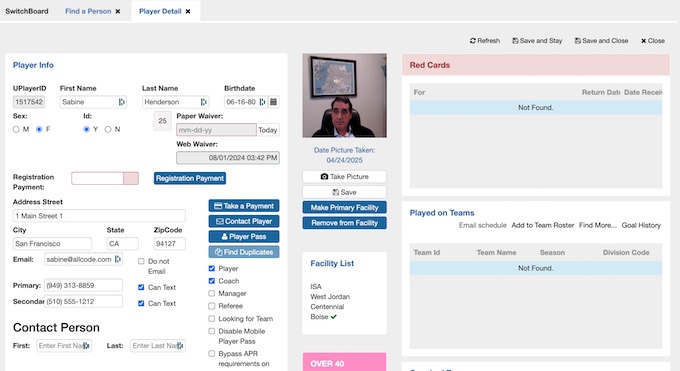Open the Goal History link

(641, 225)
